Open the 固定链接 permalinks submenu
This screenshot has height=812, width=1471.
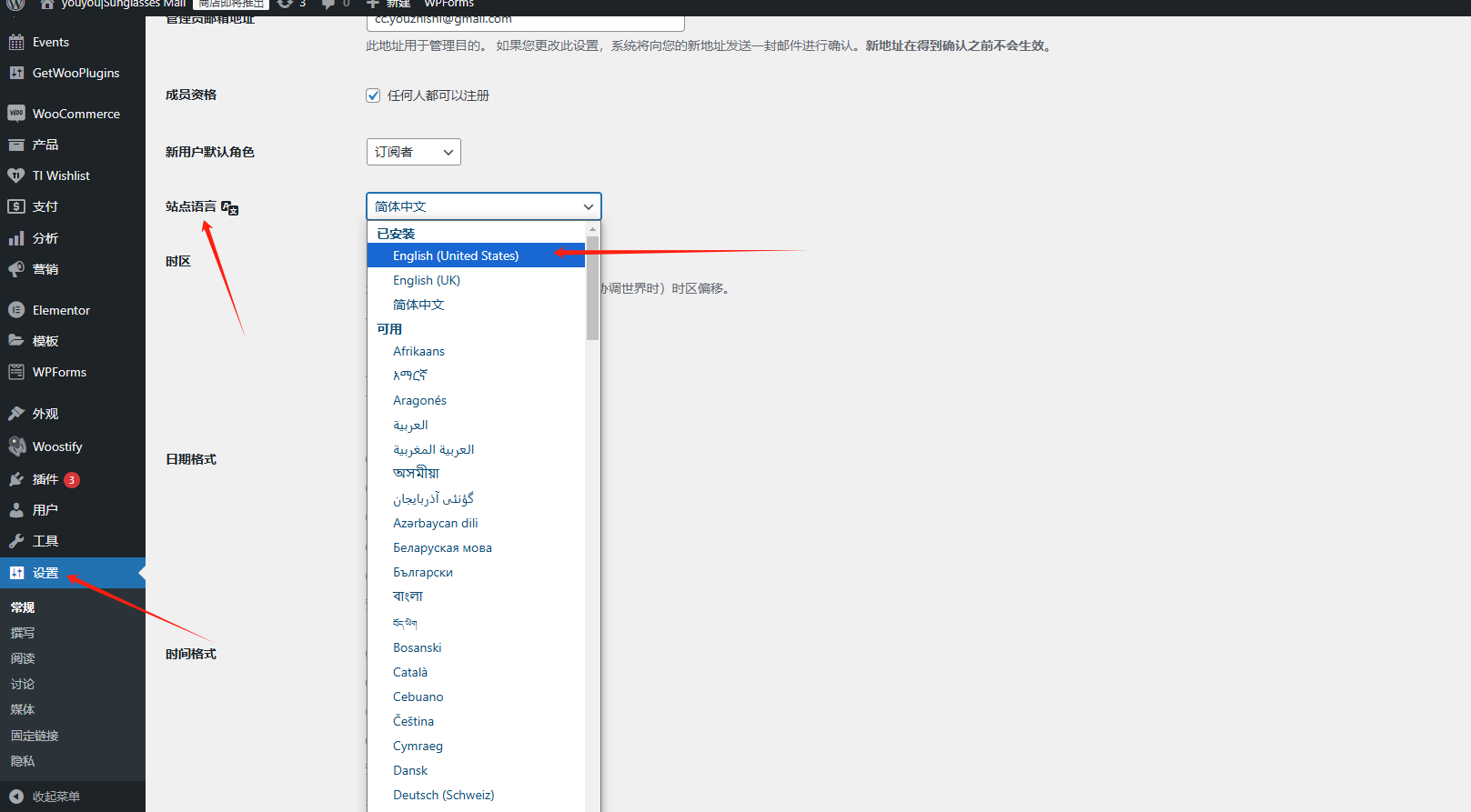(35, 736)
